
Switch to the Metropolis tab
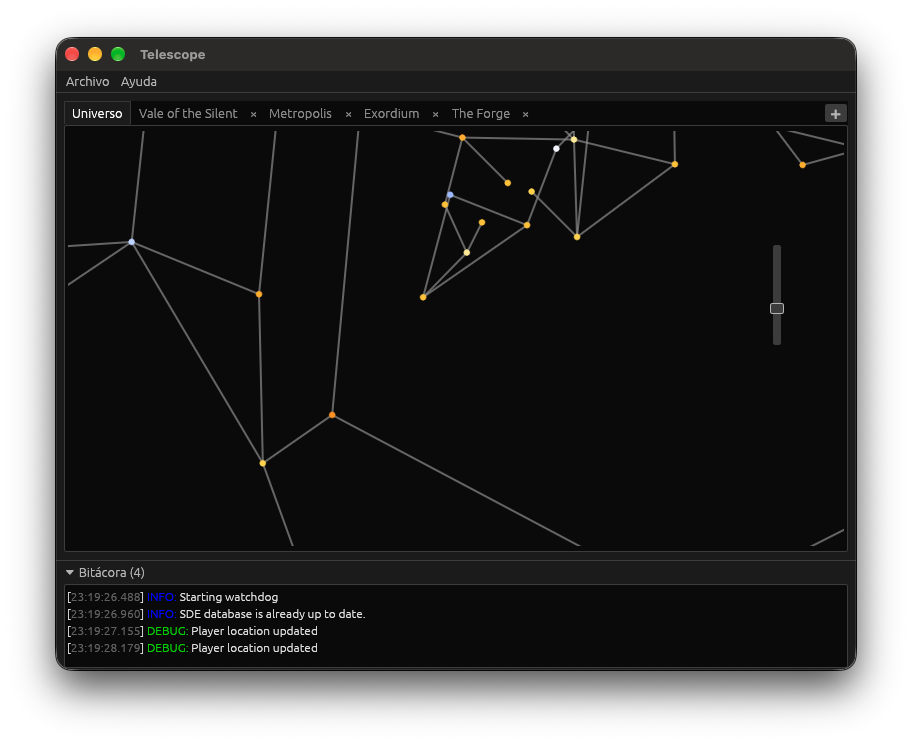point(300,113)
